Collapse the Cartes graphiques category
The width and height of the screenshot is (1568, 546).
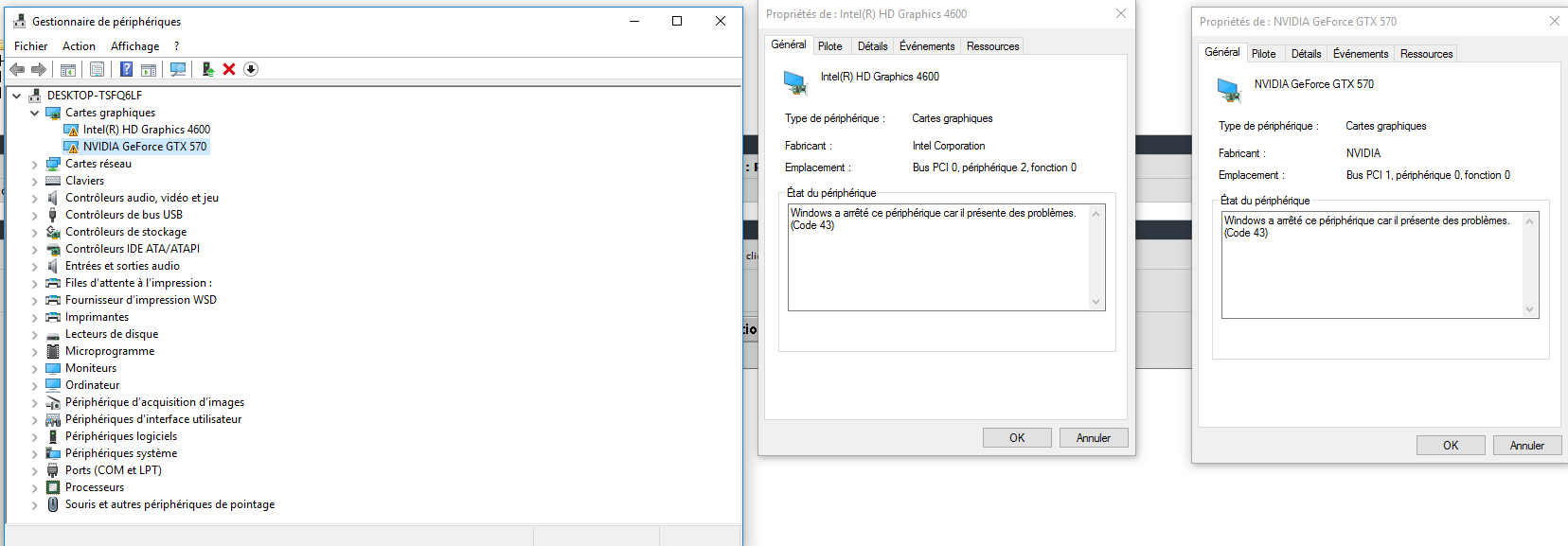point(35,113)
